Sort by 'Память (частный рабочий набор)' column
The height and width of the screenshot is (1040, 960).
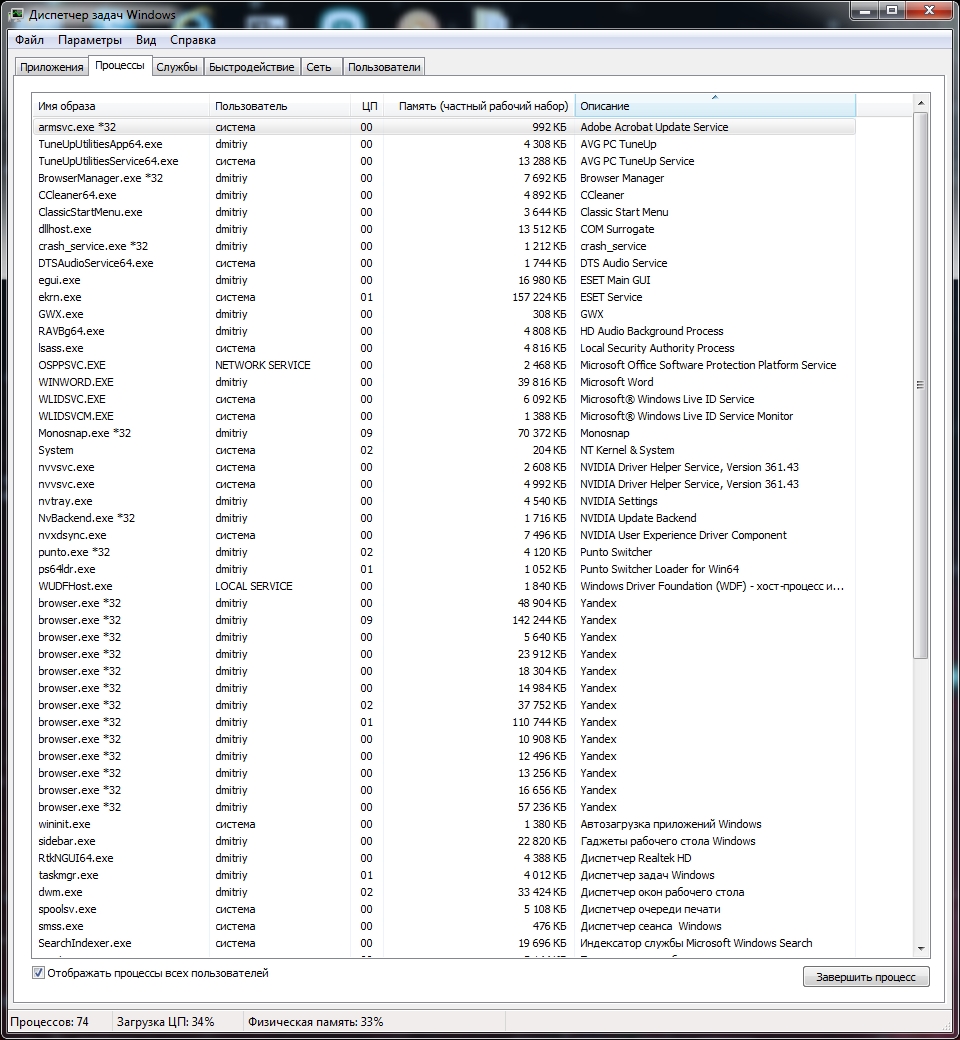(x=482, y=106)
